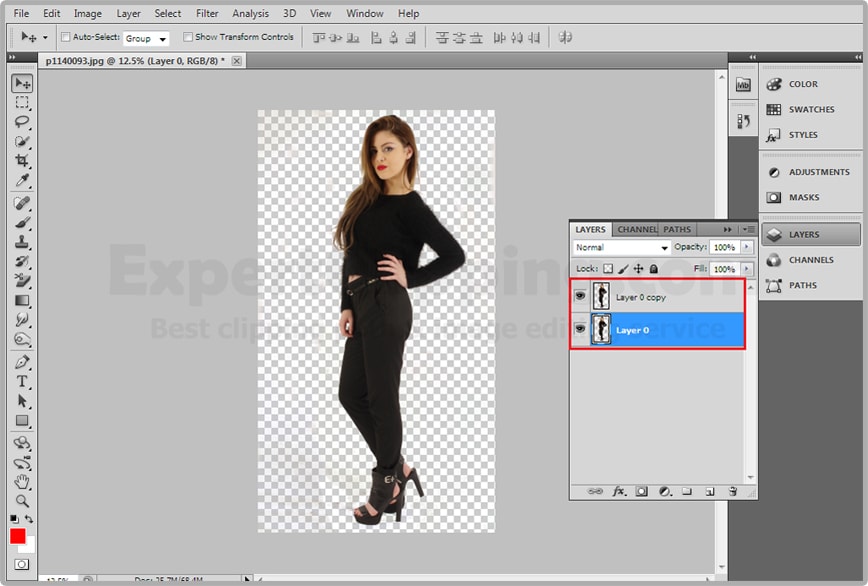
Task: Click the delete layer trash icon
Action: (732, 492)
